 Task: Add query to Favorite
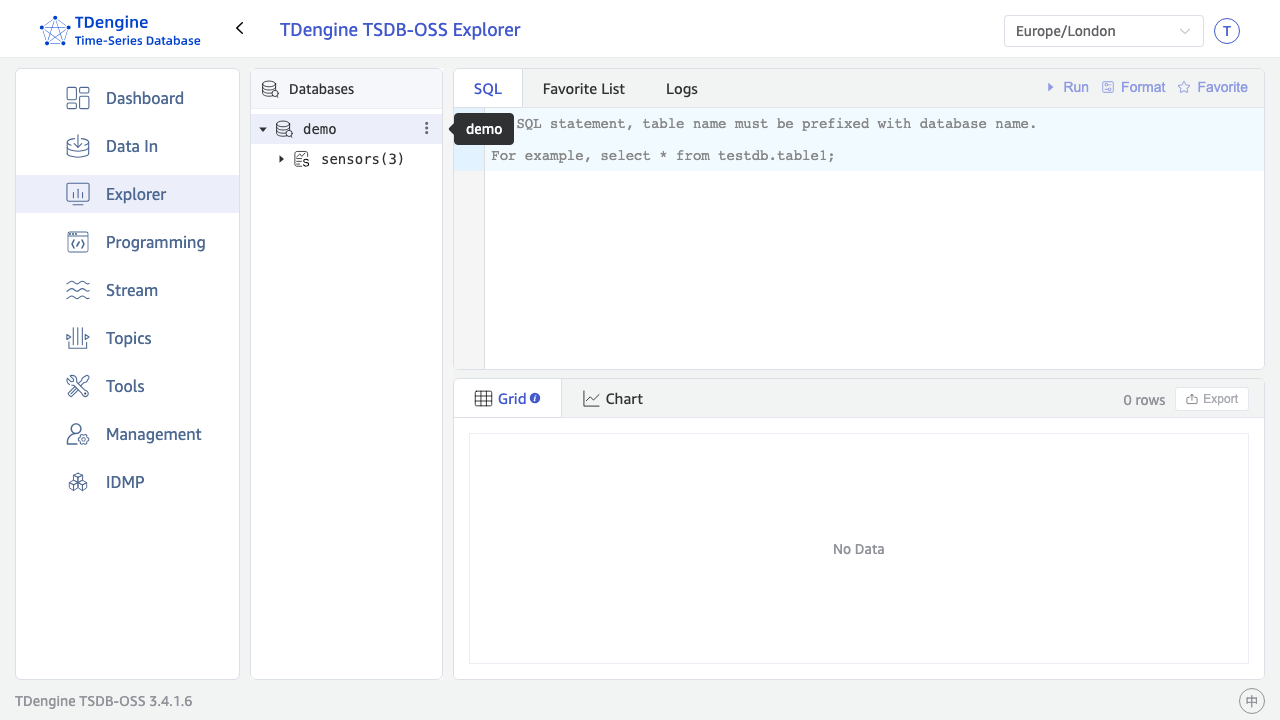[x=1212, y=87]
